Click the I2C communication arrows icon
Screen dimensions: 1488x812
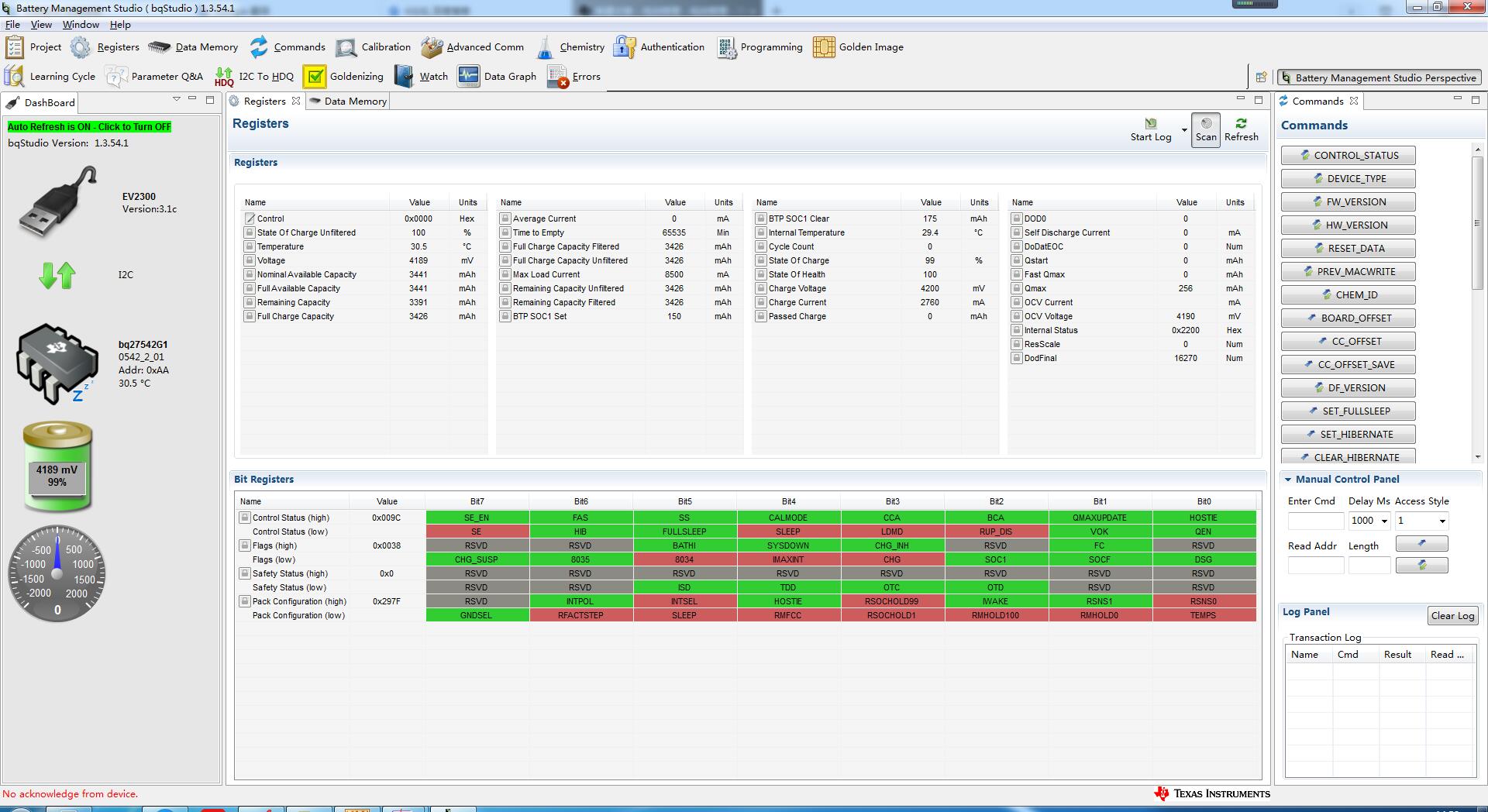(57, 275)
